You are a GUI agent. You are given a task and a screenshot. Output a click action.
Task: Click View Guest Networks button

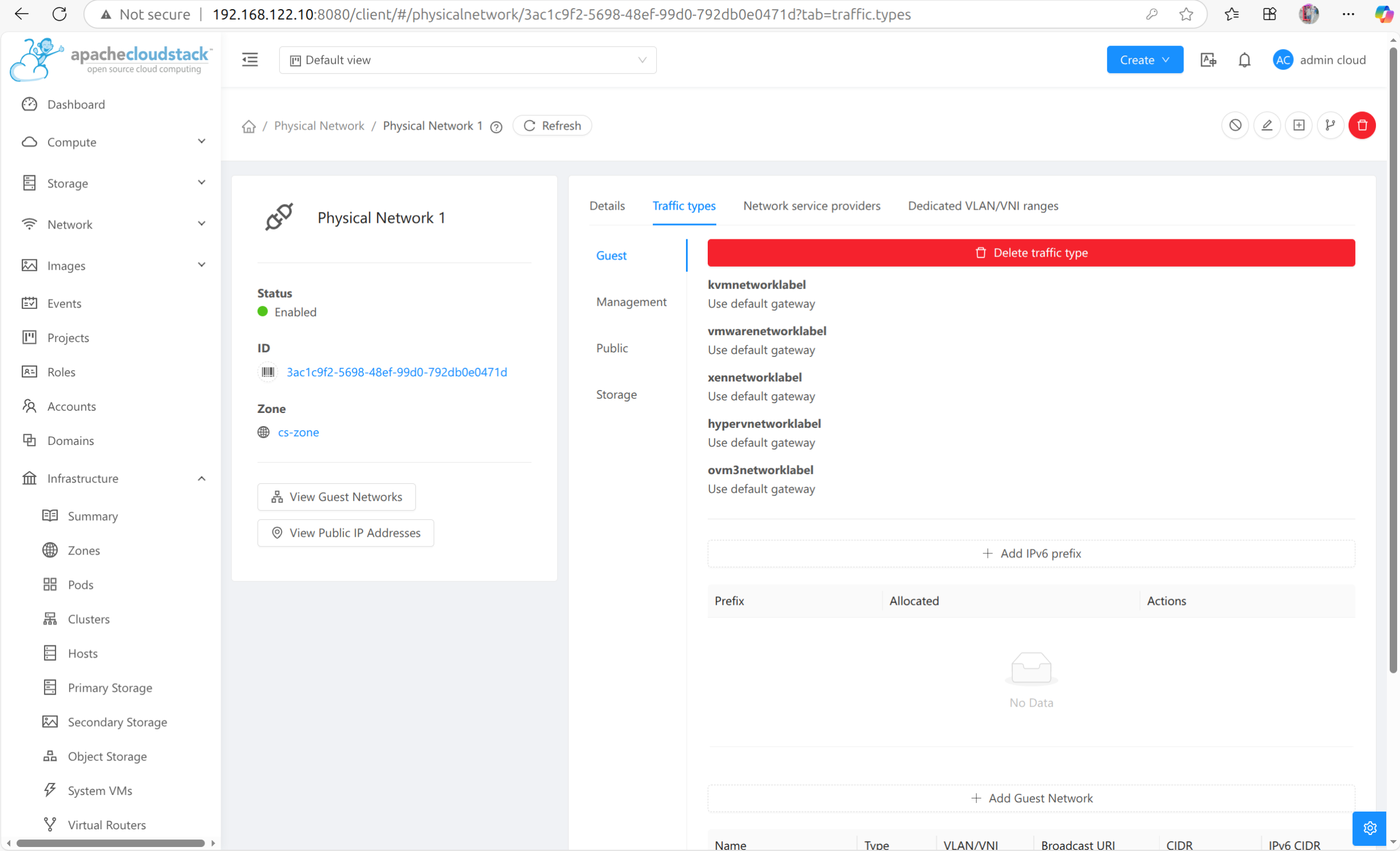[336, 496]
